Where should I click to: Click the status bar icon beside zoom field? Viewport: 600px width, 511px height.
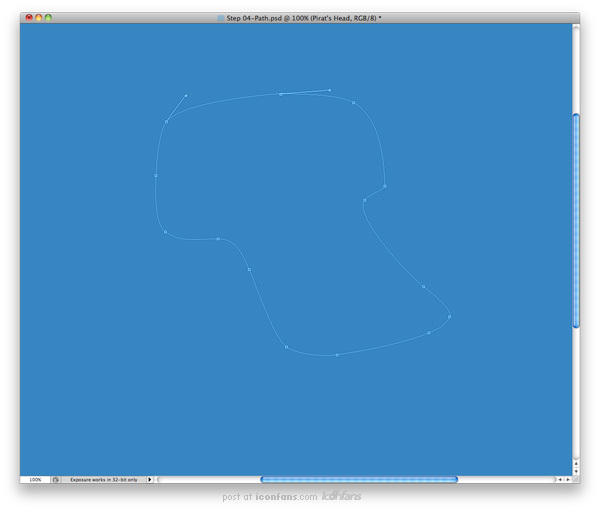[56, 480]
